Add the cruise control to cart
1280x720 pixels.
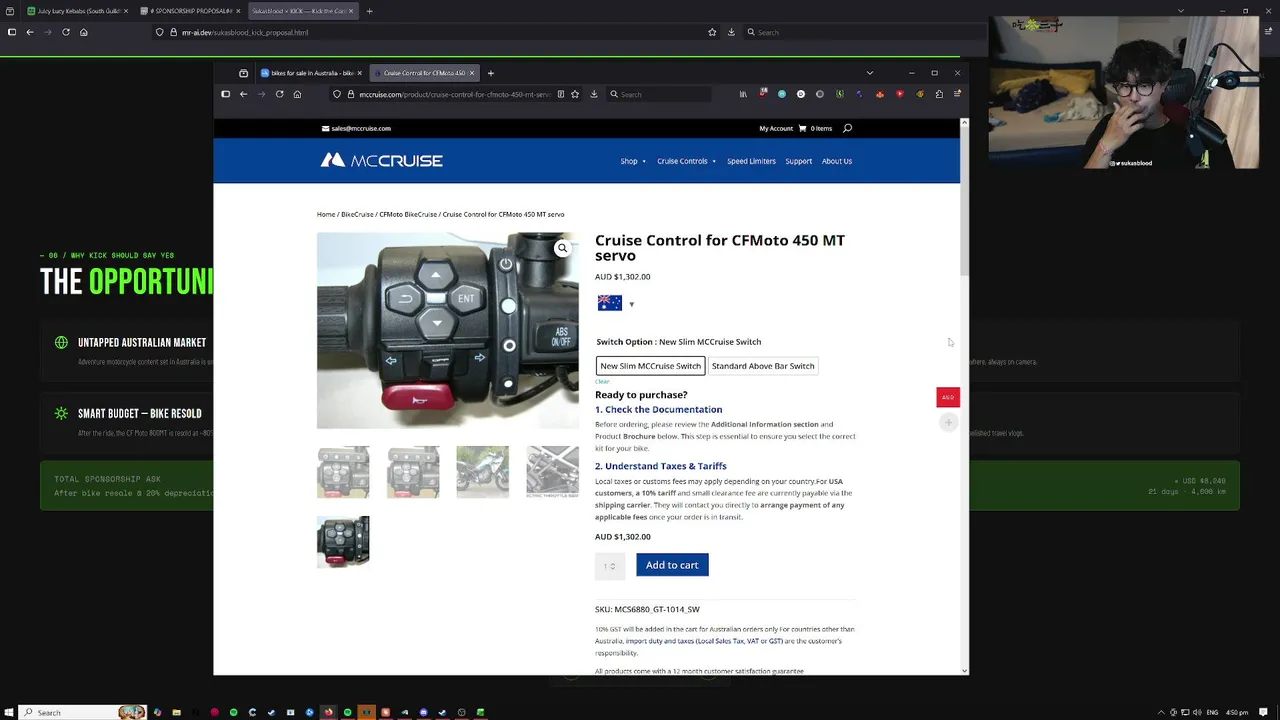coord(672,565)
